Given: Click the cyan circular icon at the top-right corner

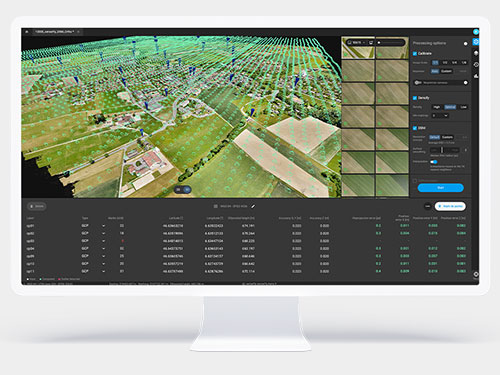Looking at the screenshot, I should (x=476, y=32).
